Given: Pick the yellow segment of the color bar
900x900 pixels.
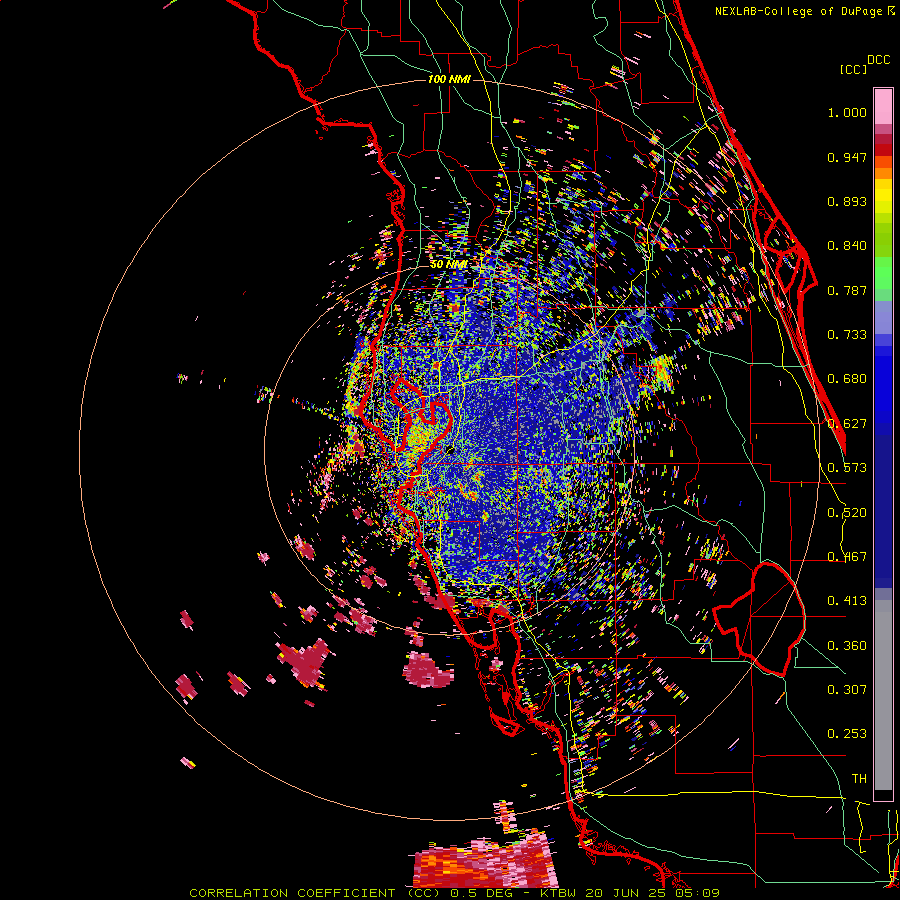Looking at the screenshot, I should point(883,196).
